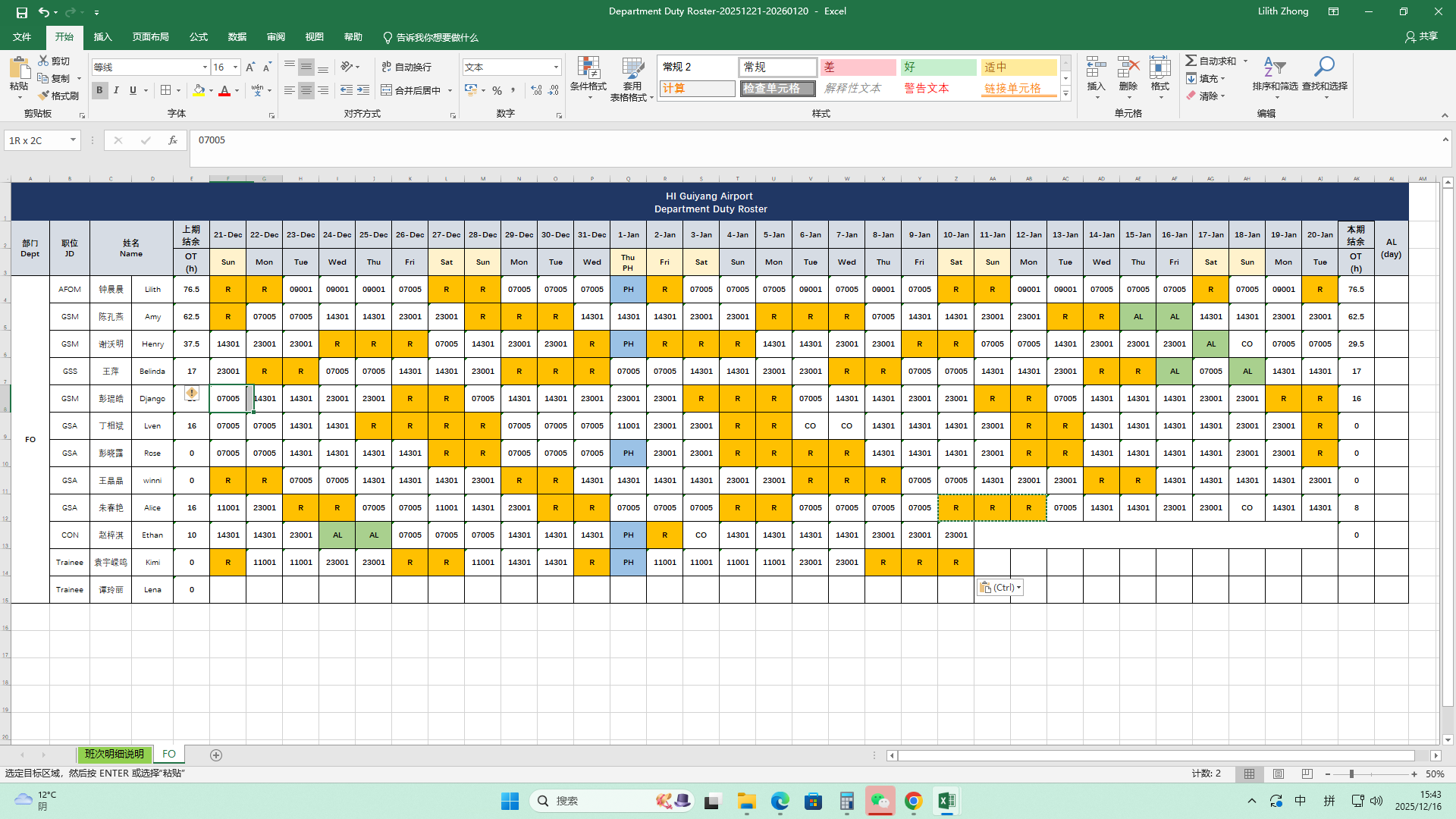The image size is (1456, 819).
Task: Switch to the 班次明细说明 sheet tab
Action: pyautogui.click(x=115, y=754)
